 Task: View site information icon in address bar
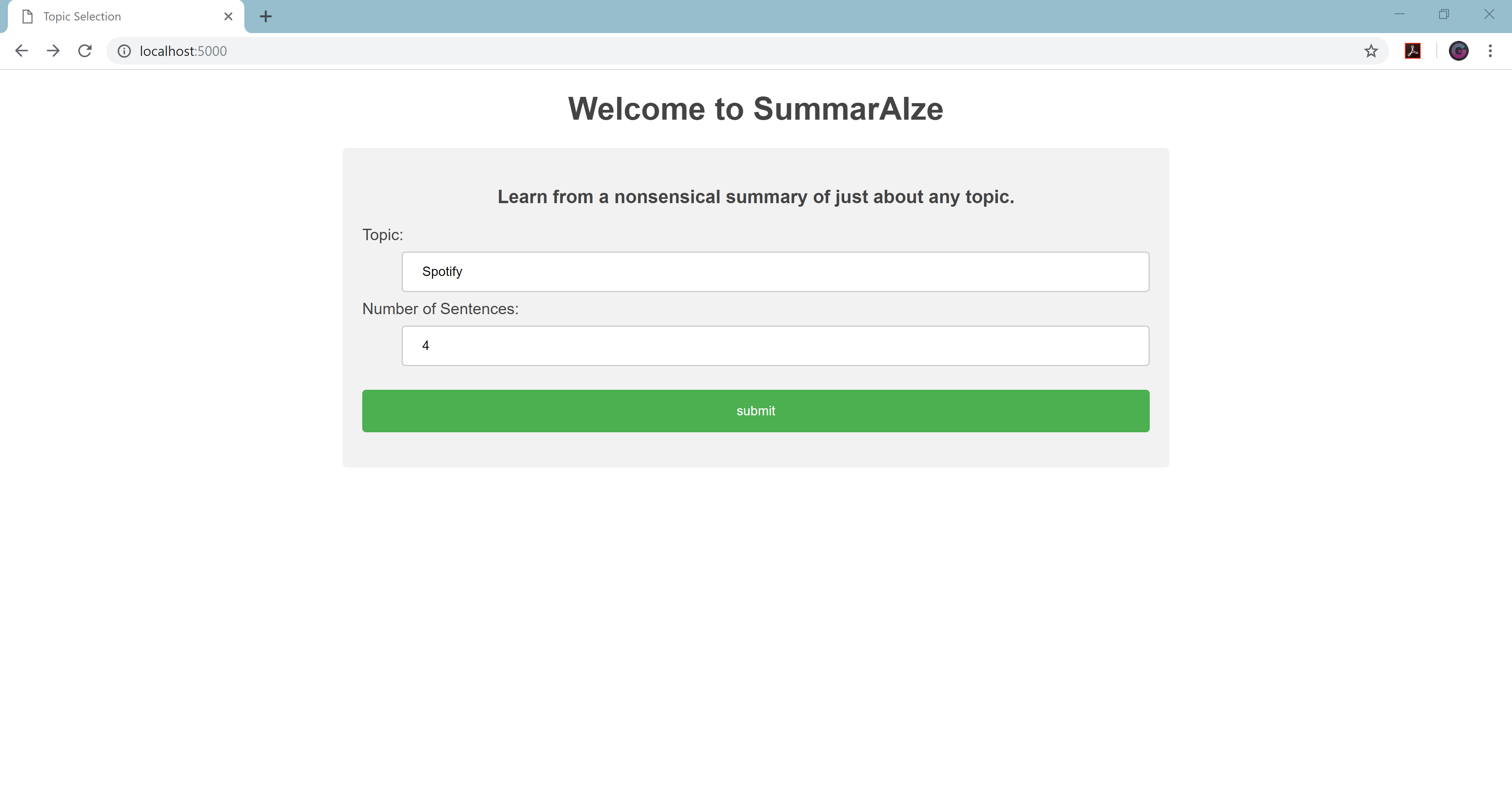point(124,51)
